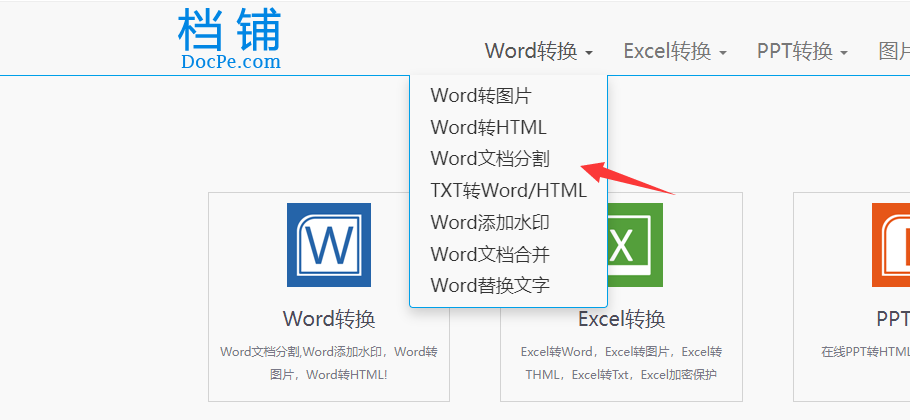Click the Excel card description text
The width and height of the screenshot is (910, 420).
coord(622,363)
